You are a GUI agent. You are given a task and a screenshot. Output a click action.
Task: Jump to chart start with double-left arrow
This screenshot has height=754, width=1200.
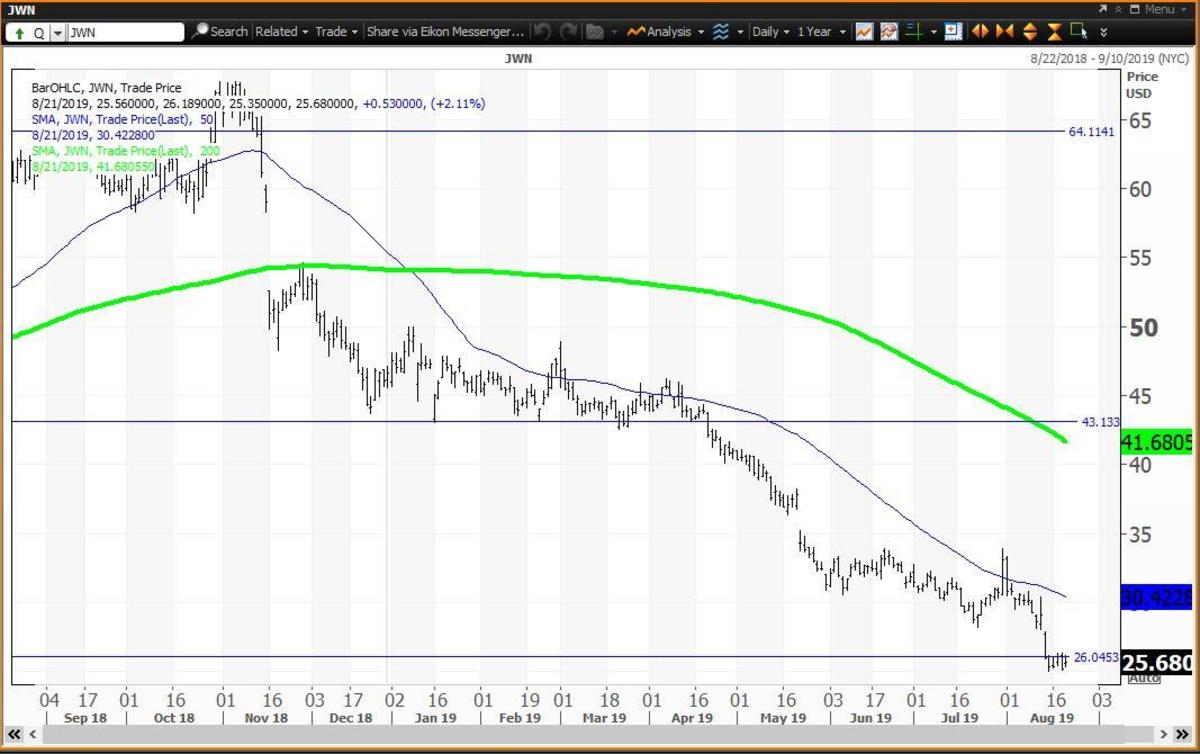[x=15, y=734]
